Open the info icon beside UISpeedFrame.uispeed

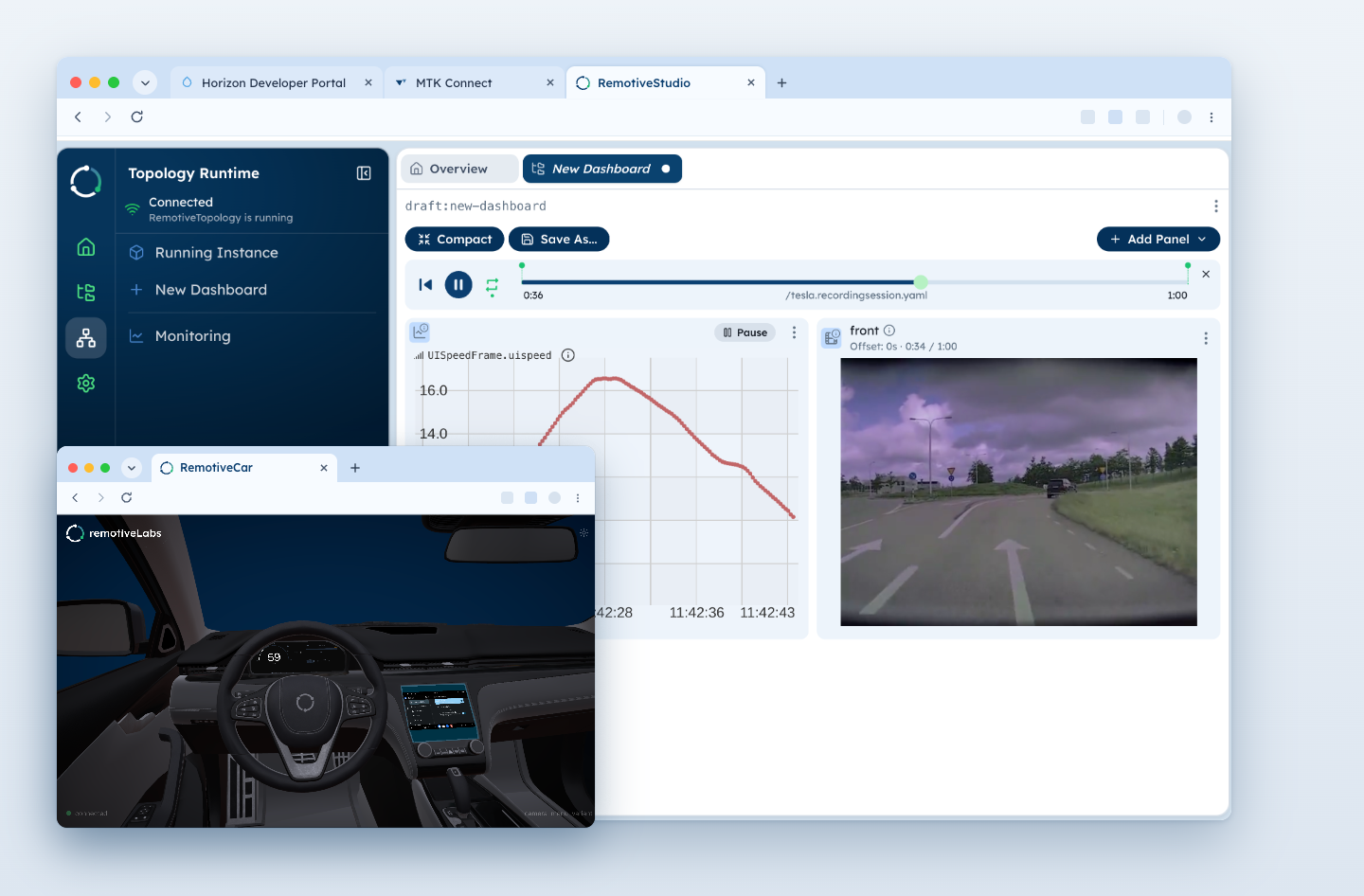point(568,356)
